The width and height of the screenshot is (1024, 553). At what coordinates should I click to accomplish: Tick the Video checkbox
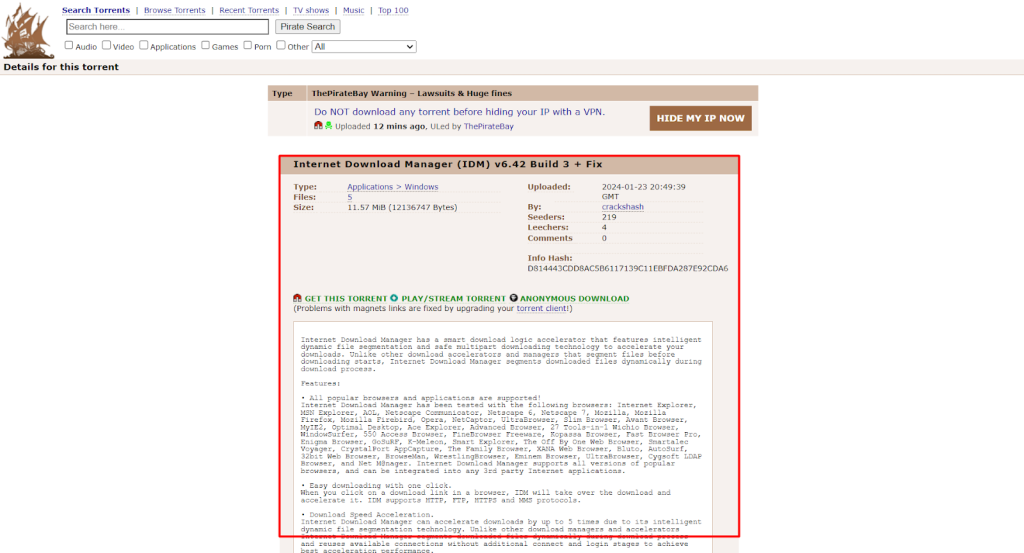point(106,45)
